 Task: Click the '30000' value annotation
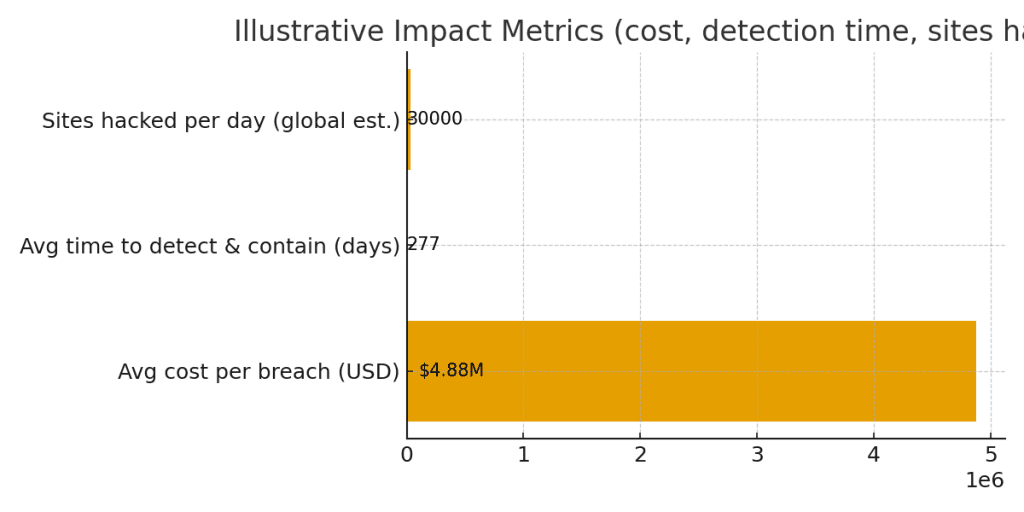436,119
